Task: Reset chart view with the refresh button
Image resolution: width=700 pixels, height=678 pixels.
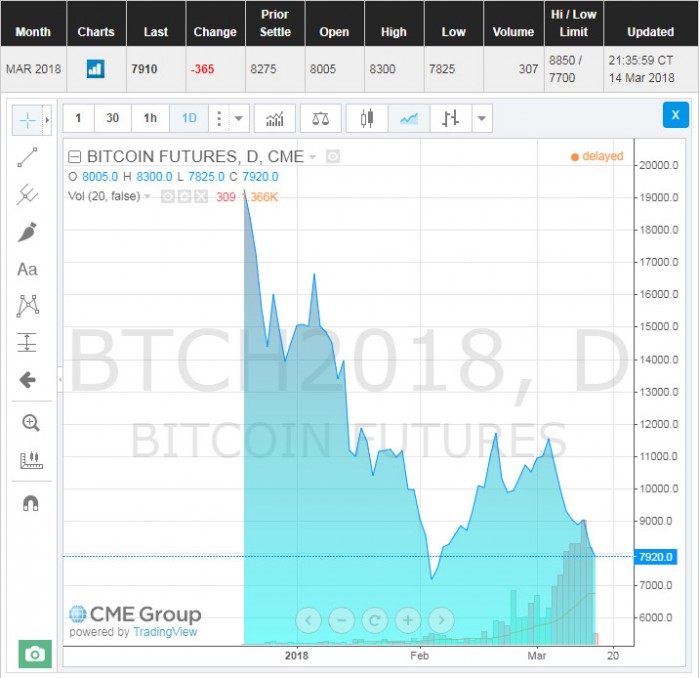Action: coord(375,620)
